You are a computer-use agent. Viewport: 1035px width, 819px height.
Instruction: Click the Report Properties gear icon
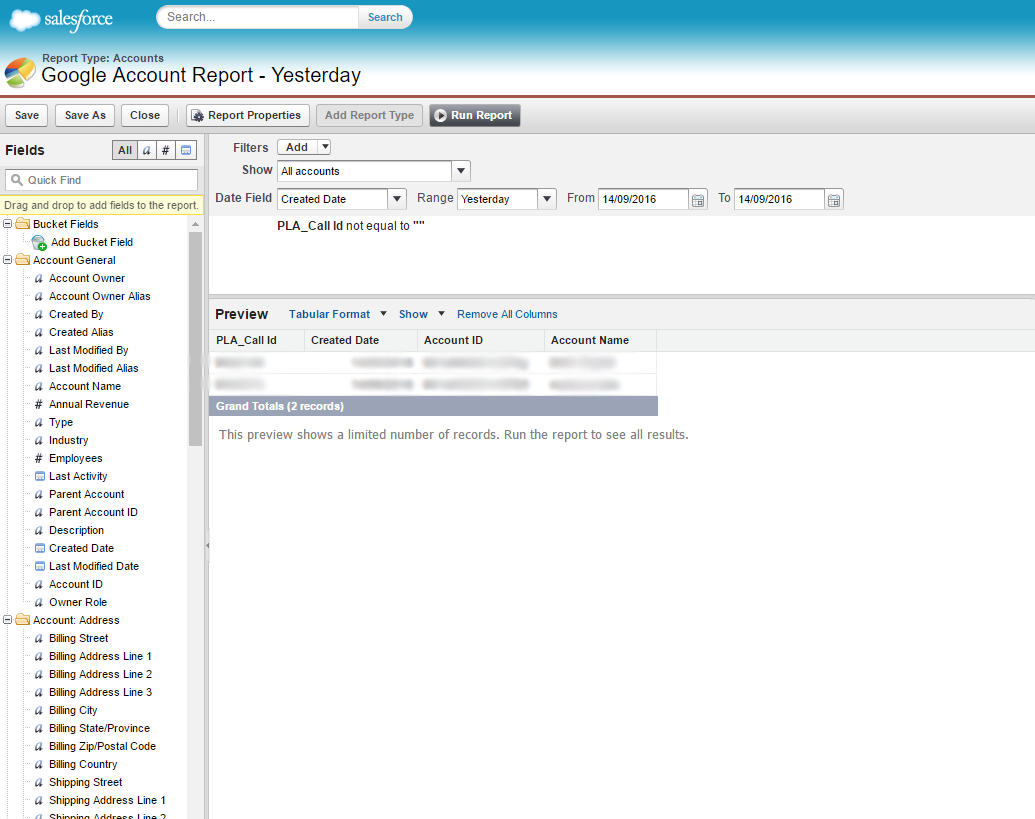(197, 115)
